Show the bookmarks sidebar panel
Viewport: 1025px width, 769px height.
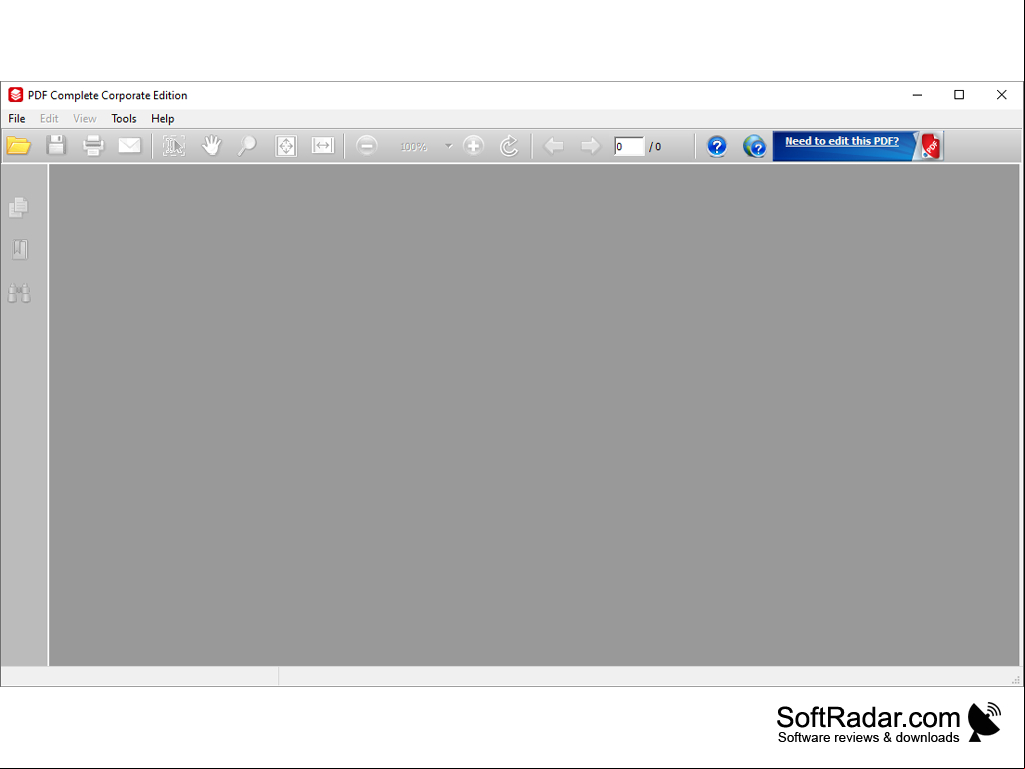point(20,249)
